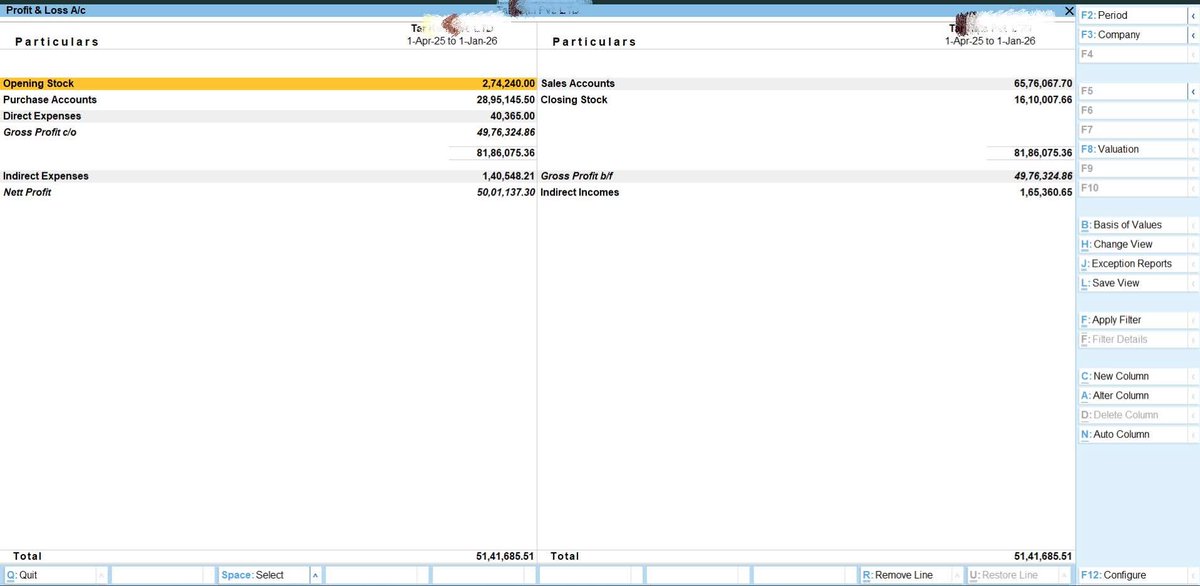1200x586 pixels.
Task: Choose Basis of Values
Action: tap(1131, 225)
